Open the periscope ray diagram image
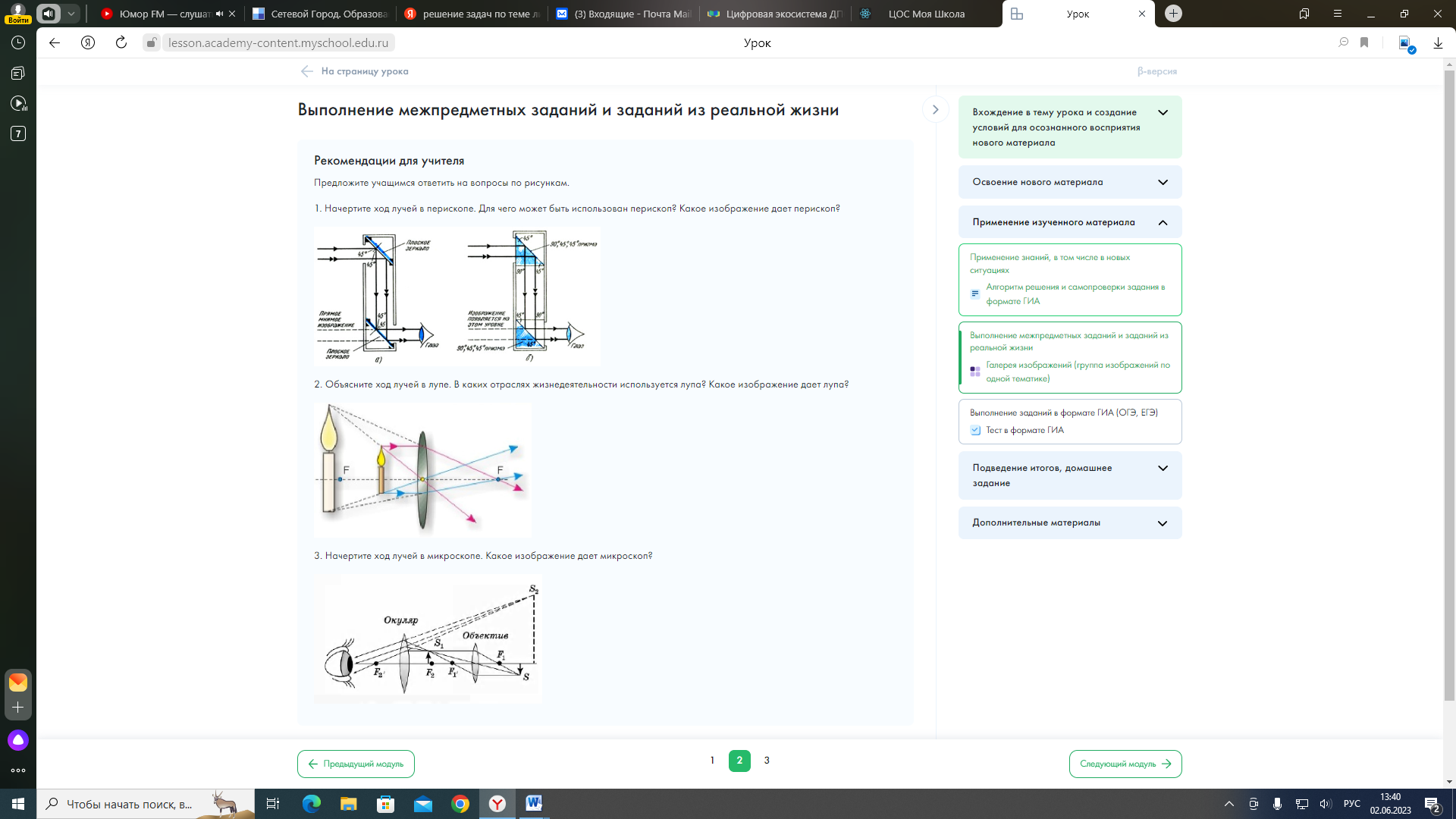1456x819 pixels. coord(457,297)
